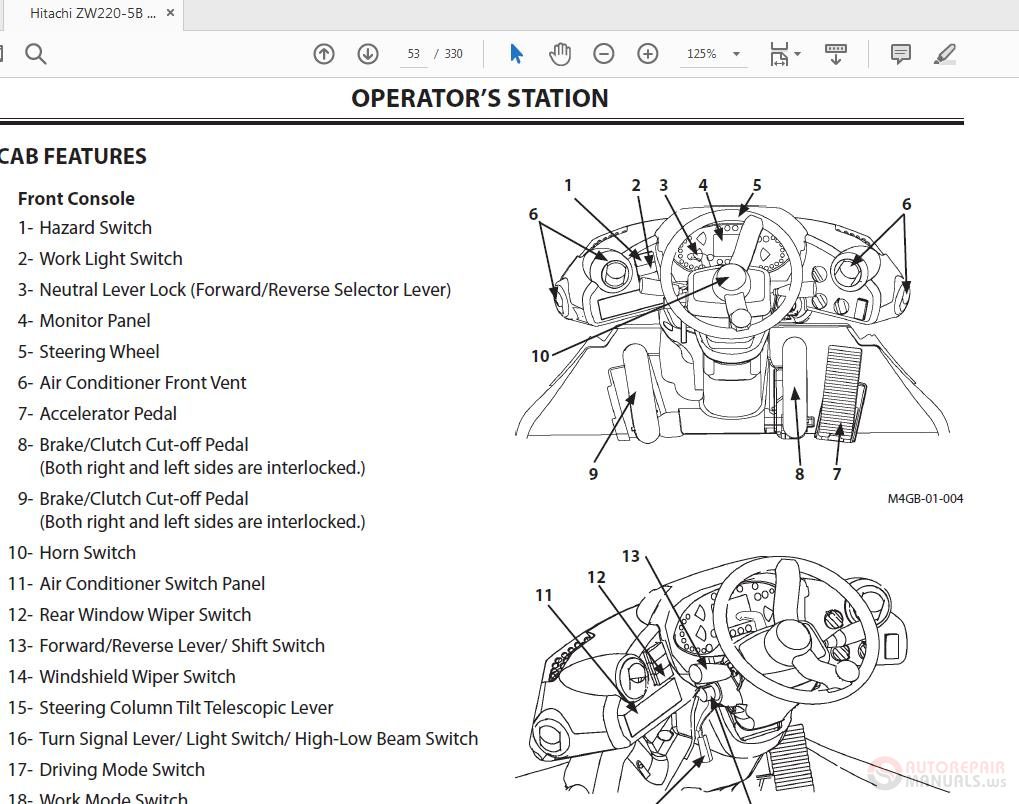Image resolution: width=1019 pixels, height=804 pixels.
Task: Click the fit-to-width page icon
Action: tap(778, 54)
